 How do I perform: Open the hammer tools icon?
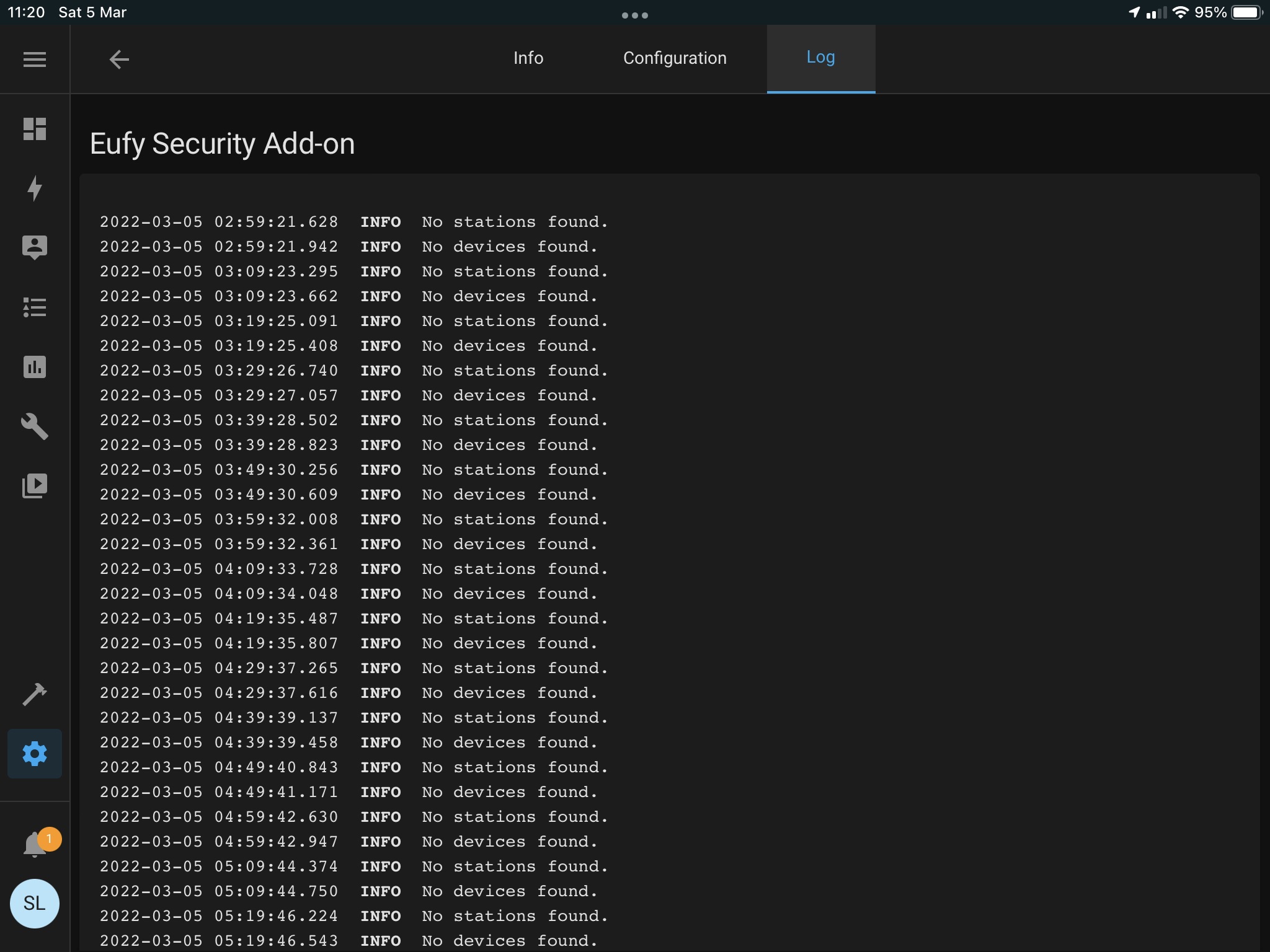pos(35,695)
